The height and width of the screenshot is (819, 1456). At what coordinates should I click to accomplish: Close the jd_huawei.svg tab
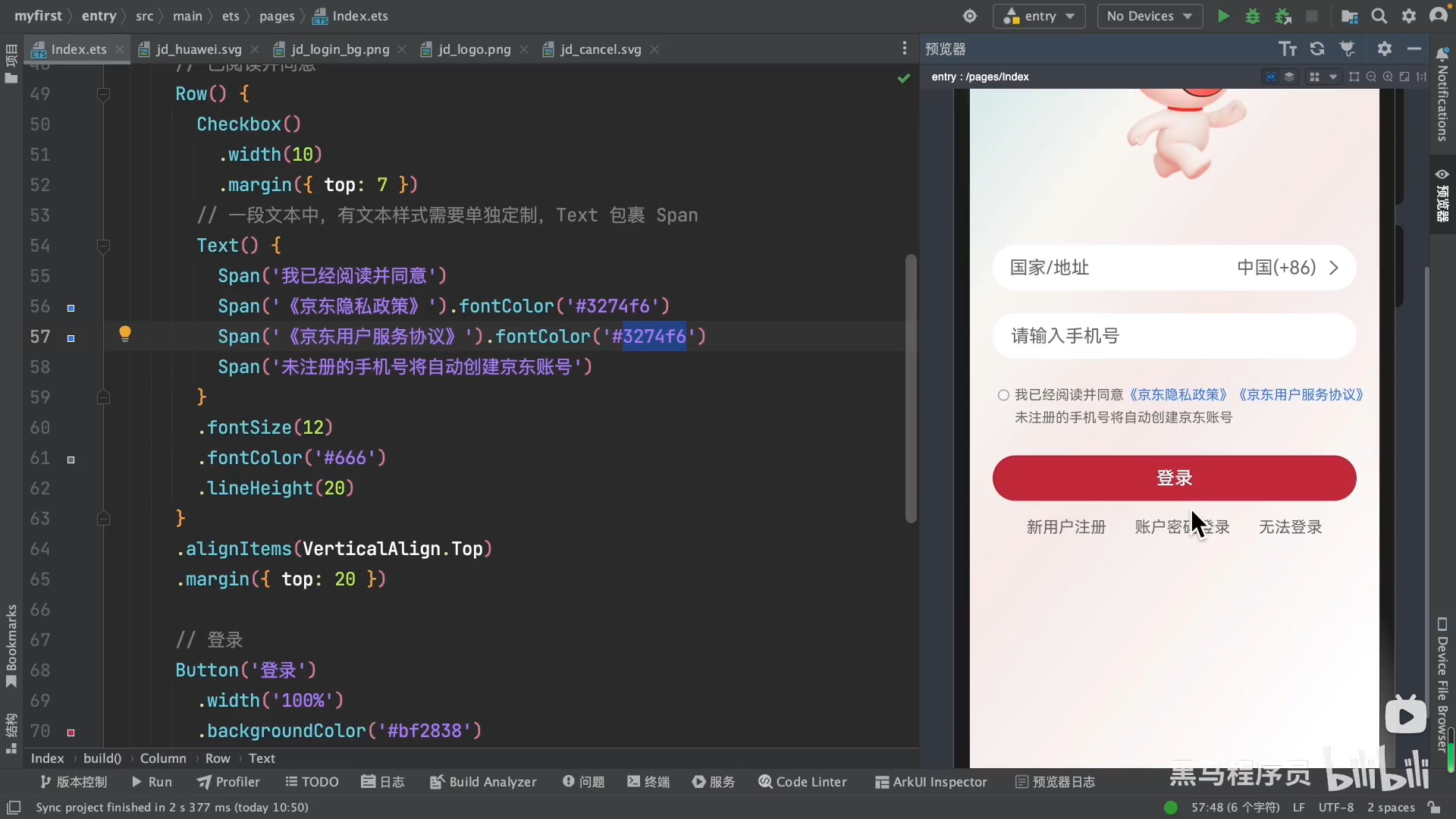(x=256, y=49)
